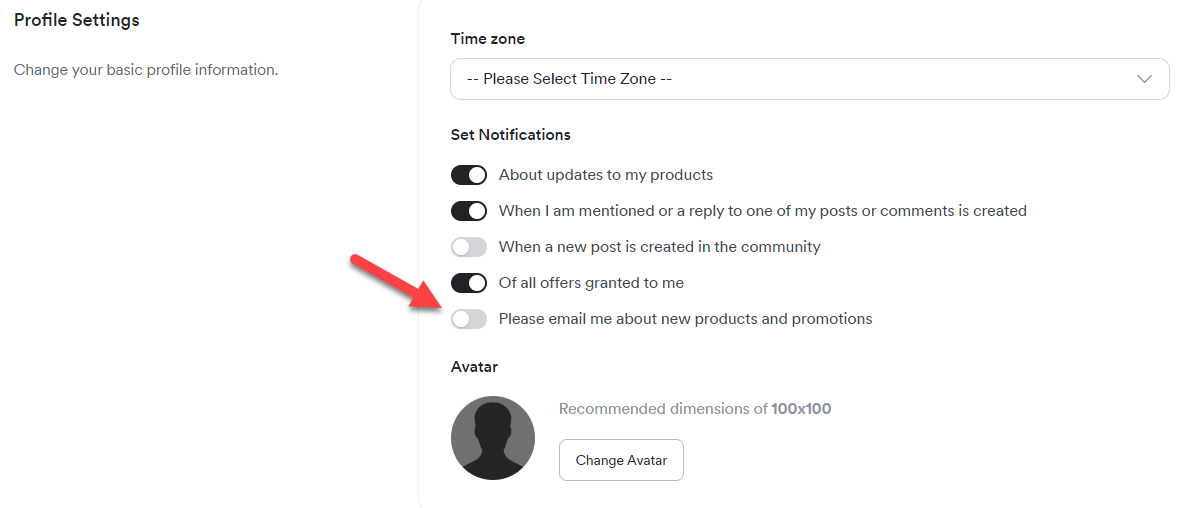
Task: Click the default avatar silhouette image
Action: 493,438
